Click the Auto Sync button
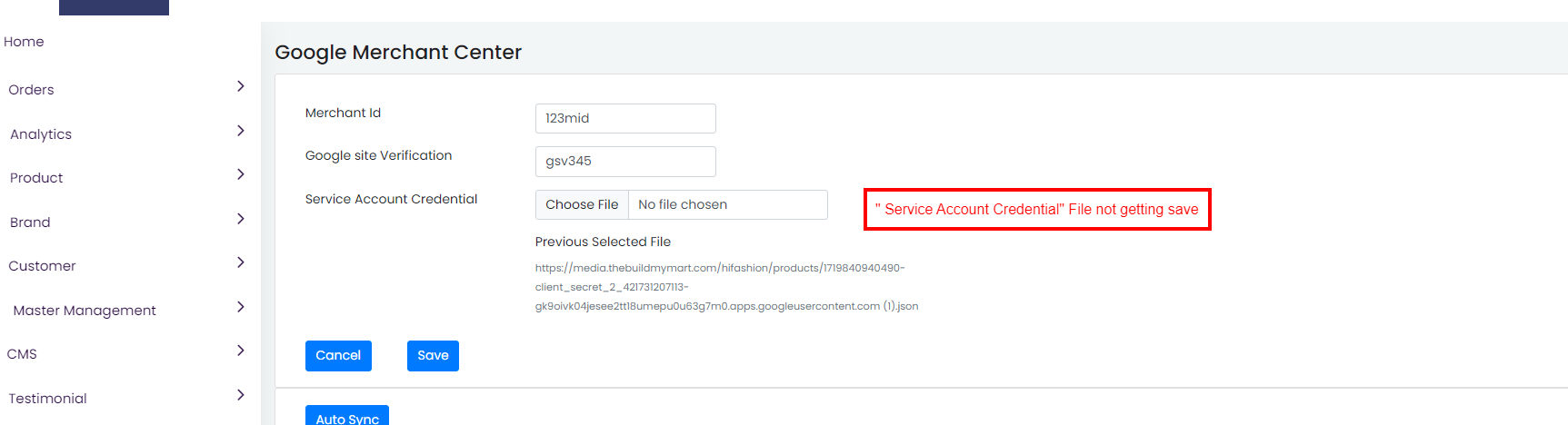Screen dimensions: 1568x425 (347, 416)
